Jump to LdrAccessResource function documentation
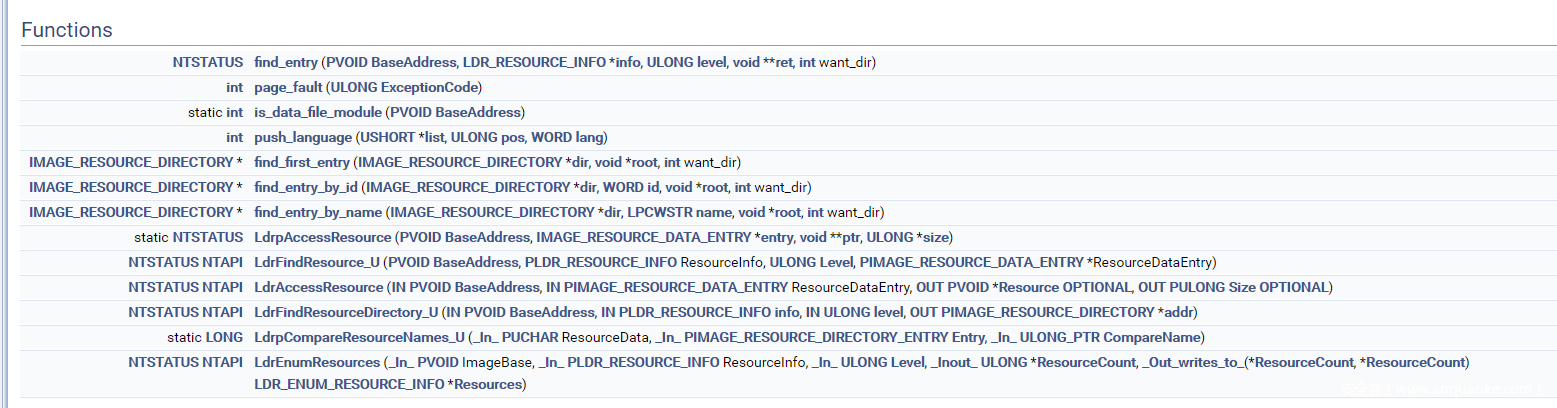Viewport: 1557px width, 408px height. pyautogui.click(x=318, y=287)
